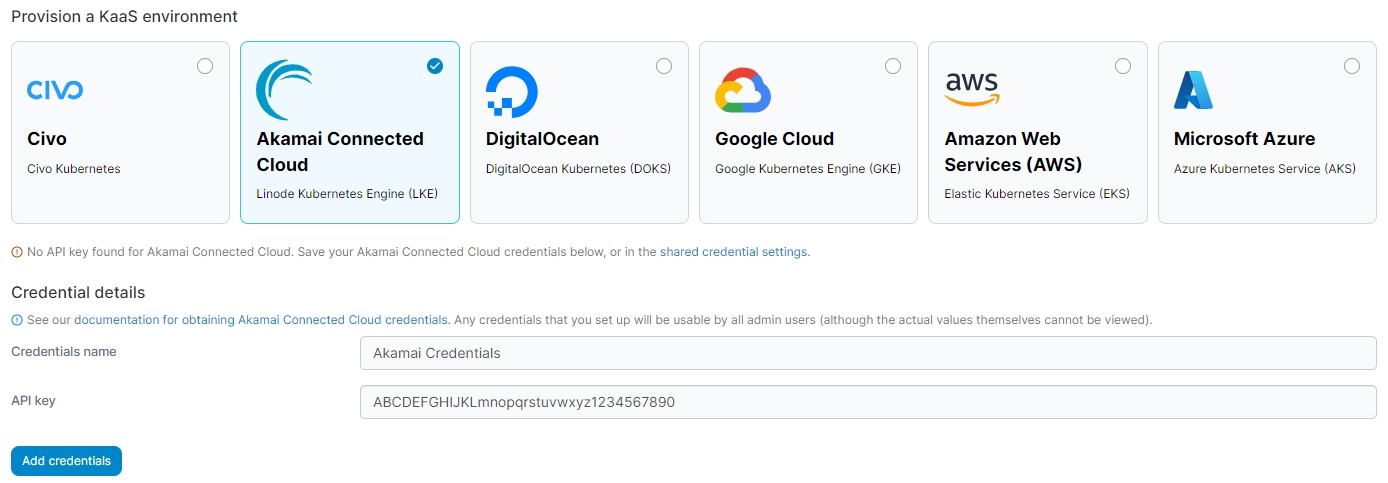Select the DigitalOcean radio button
1388x483 pixels.
coord(664,66)
